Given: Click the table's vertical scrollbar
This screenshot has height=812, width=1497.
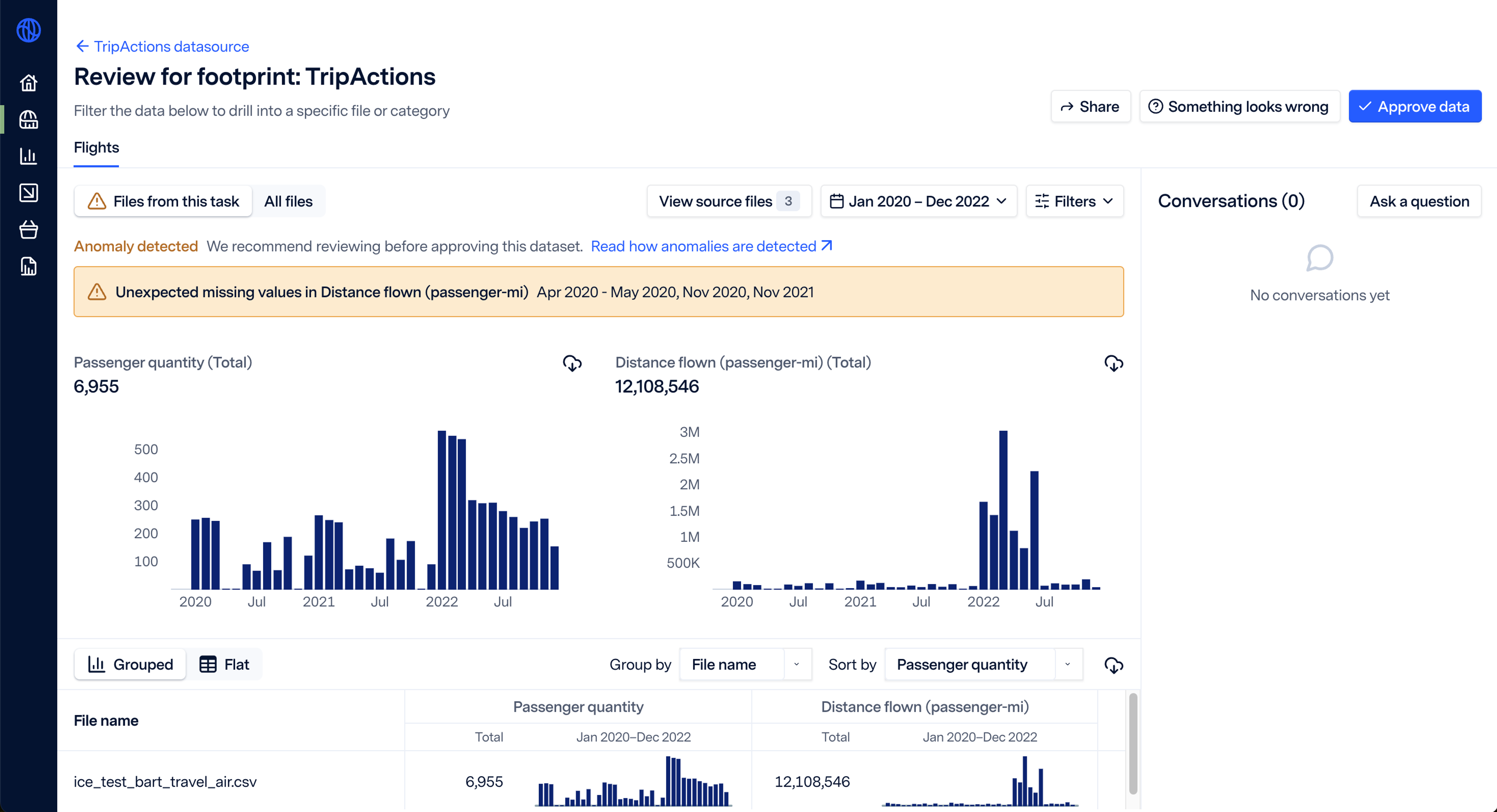Looking at the screenshot, I should [1132, 743].
